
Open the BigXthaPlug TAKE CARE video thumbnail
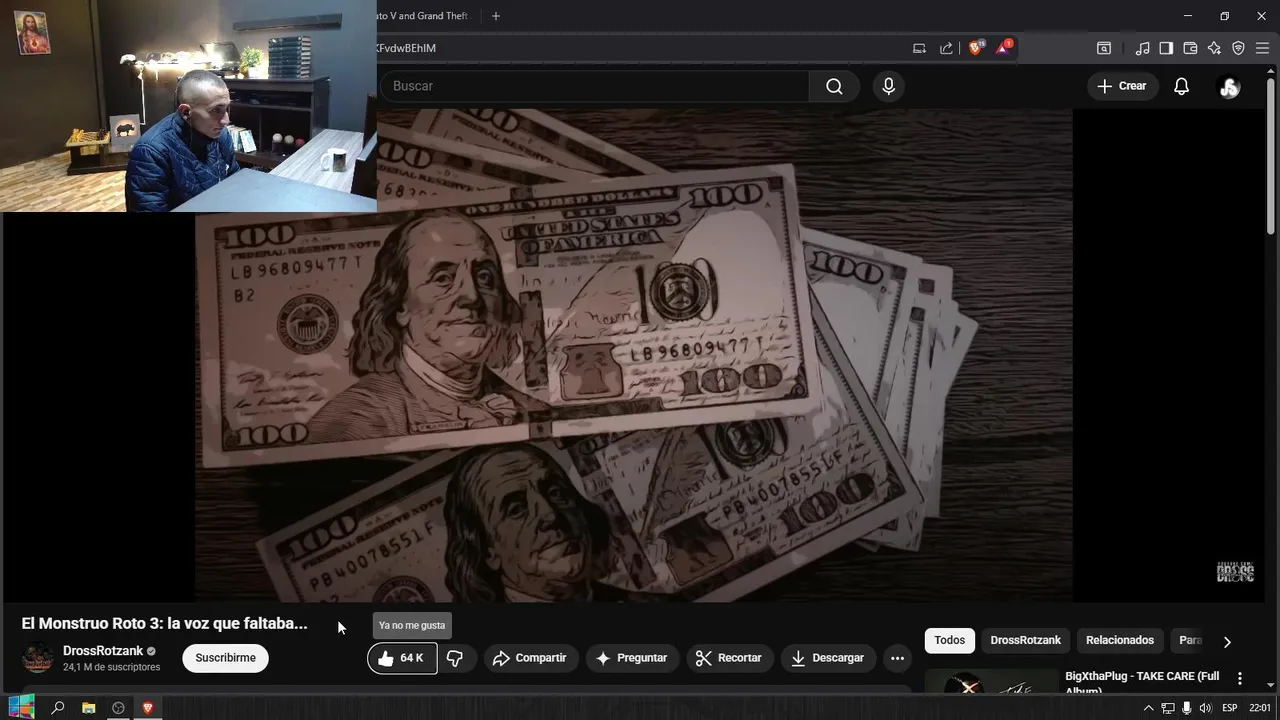(x=991, y=680)
